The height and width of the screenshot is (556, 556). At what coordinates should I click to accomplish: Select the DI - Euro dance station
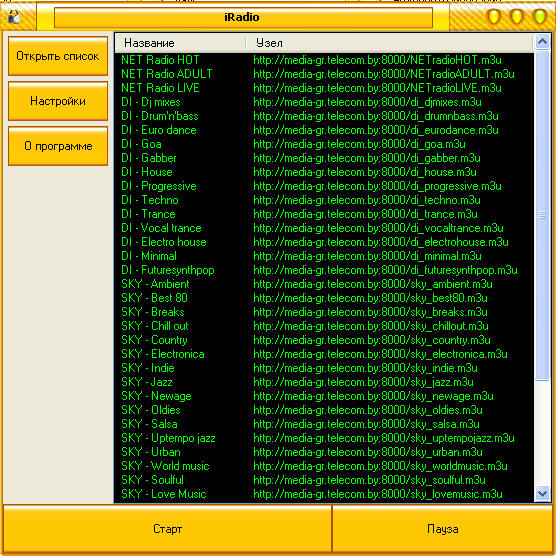(x=159, y=130)
